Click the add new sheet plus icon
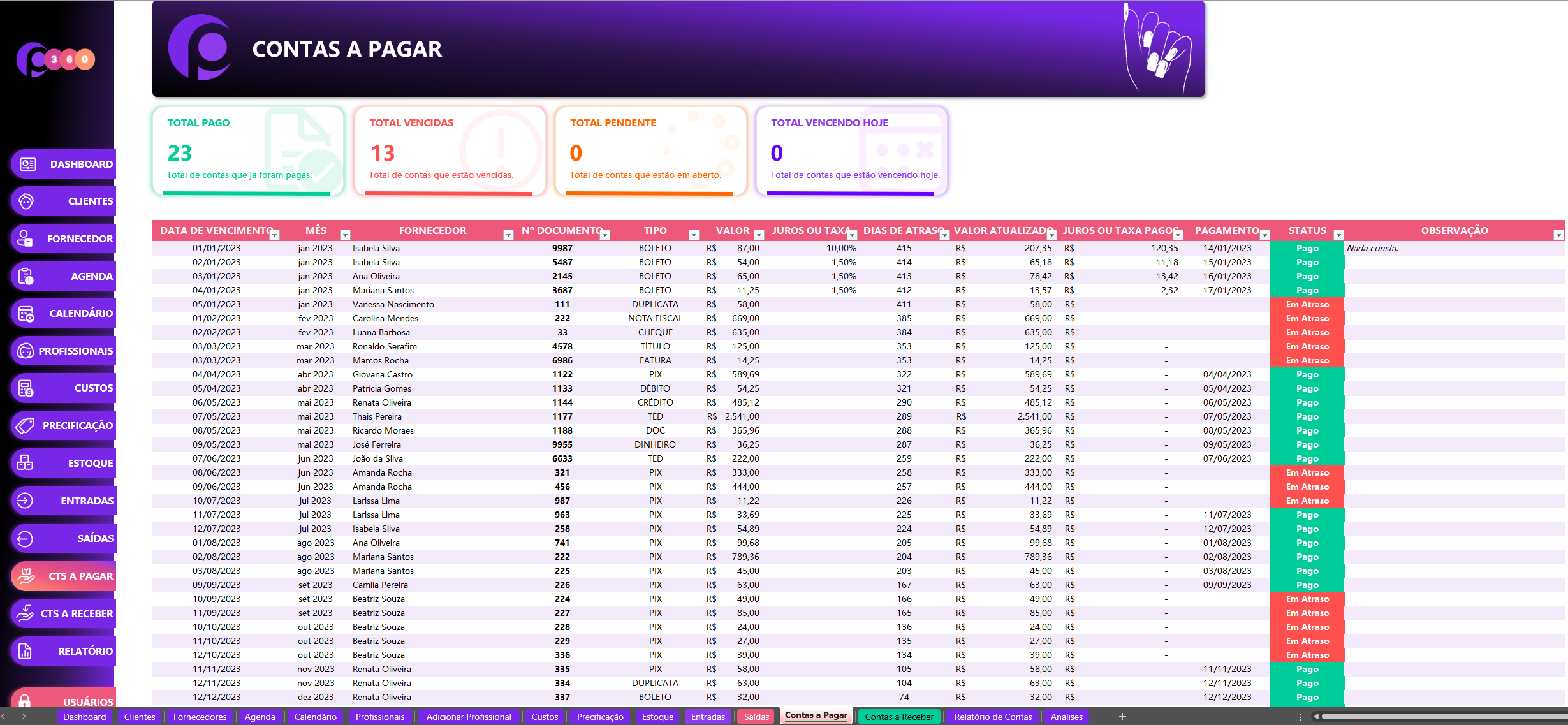This screenshot has height=725, width=1568. (x=1122, y=717)
